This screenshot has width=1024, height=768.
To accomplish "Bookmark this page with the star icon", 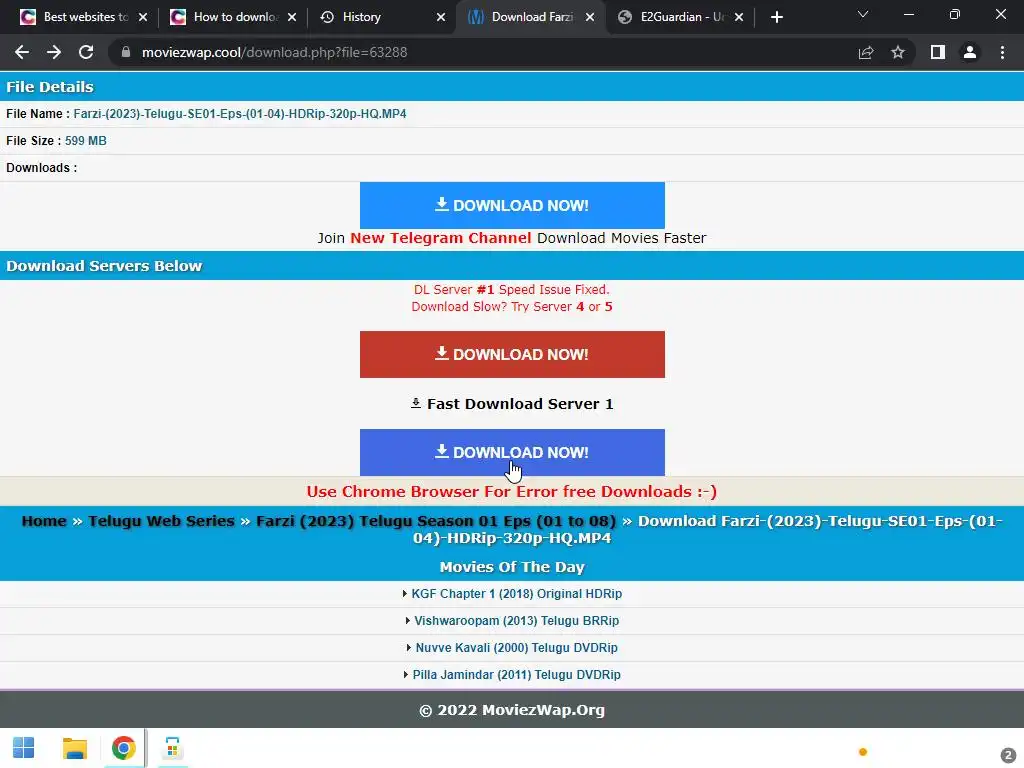I will coord(898,52).
